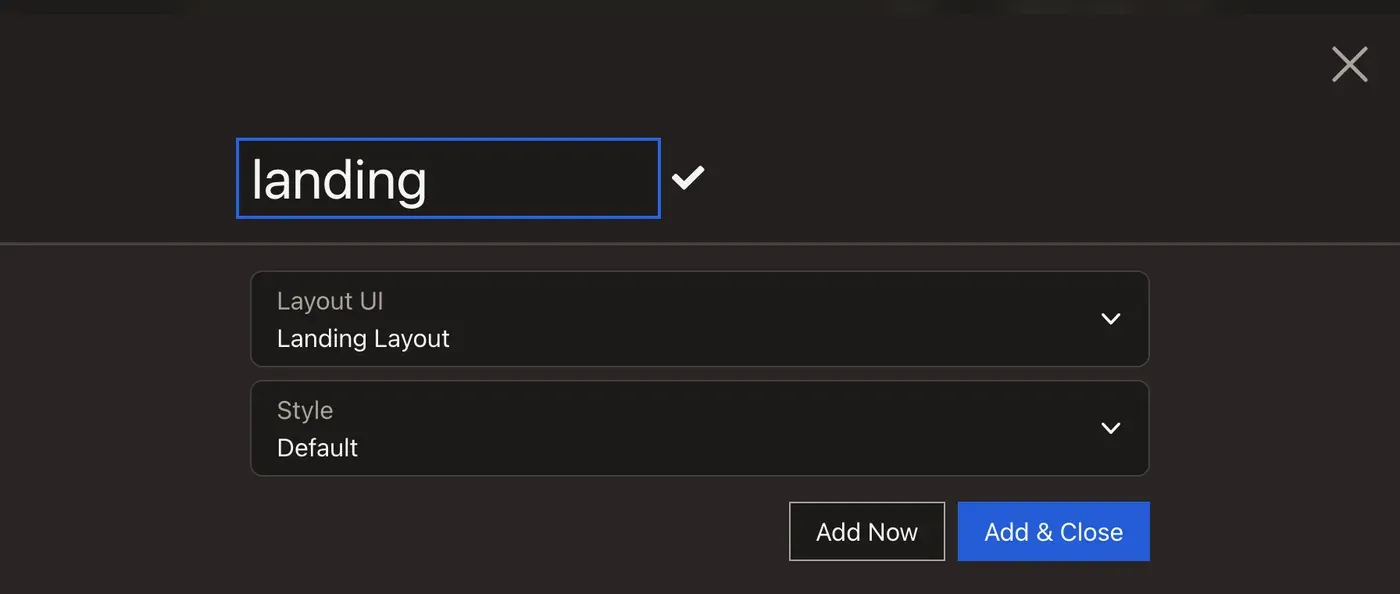Screen dimensions: 1400x594
Task: Close the dialog with the X icon
Action: [x=1350, y=64]
